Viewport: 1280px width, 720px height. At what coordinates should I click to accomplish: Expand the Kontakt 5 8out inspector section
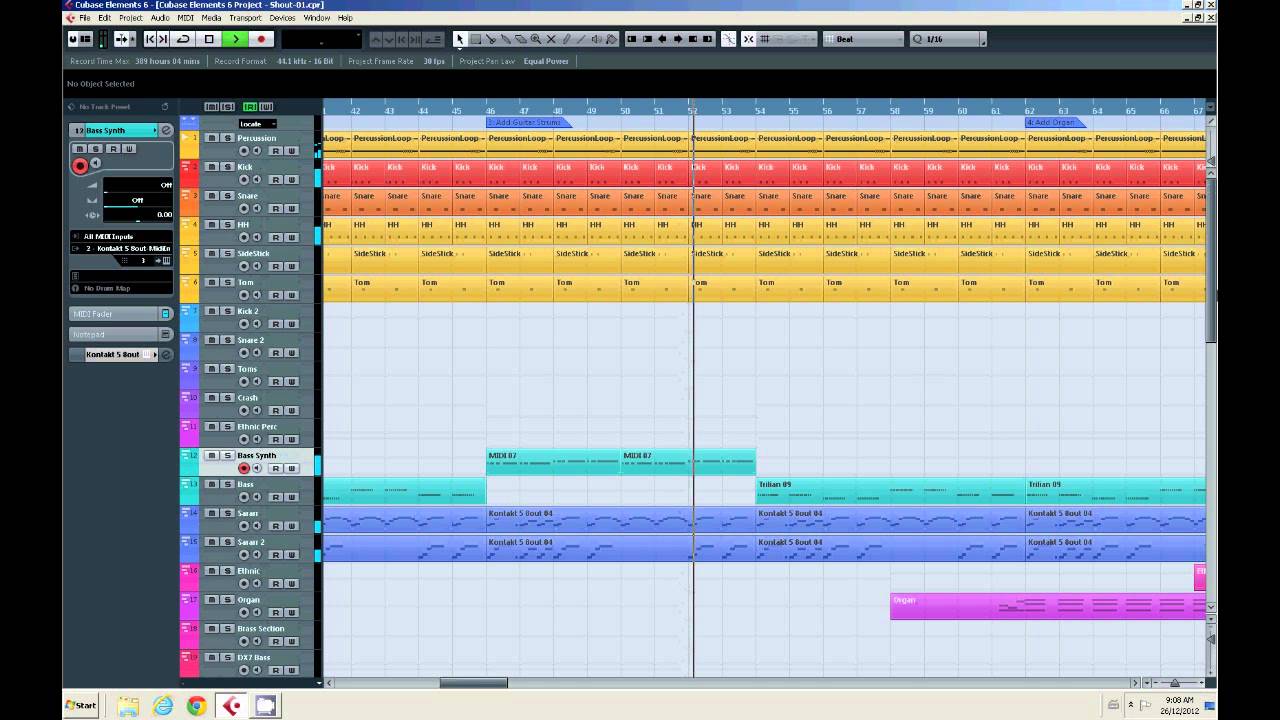(x=120, y=355)
